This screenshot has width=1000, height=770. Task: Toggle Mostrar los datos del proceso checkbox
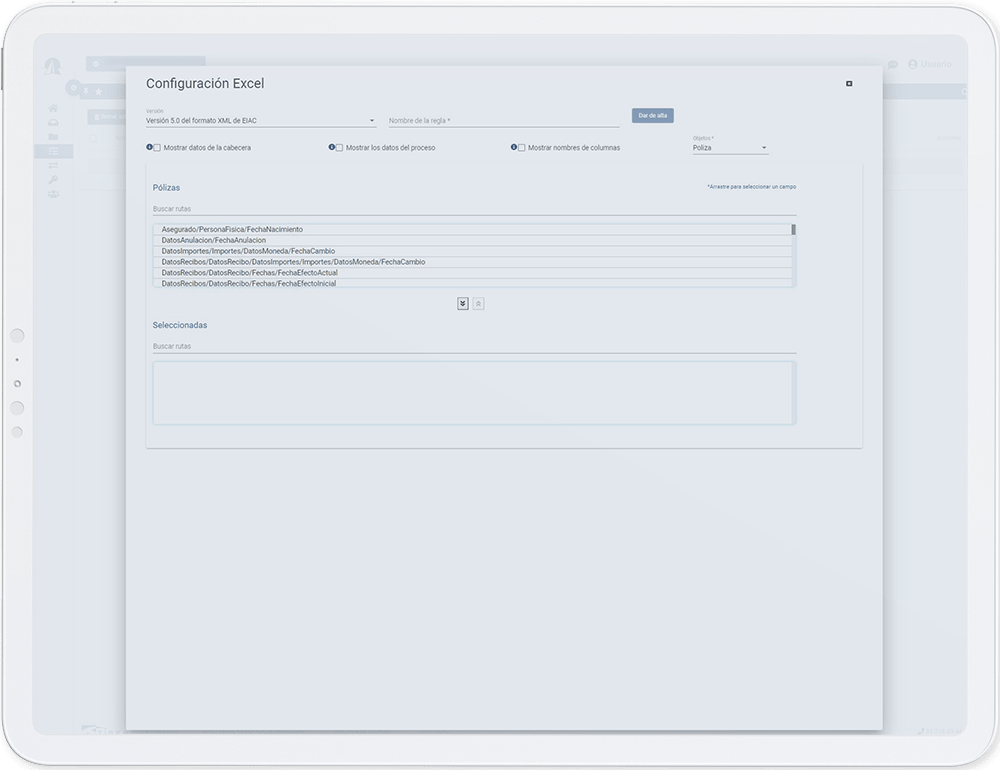339,147
